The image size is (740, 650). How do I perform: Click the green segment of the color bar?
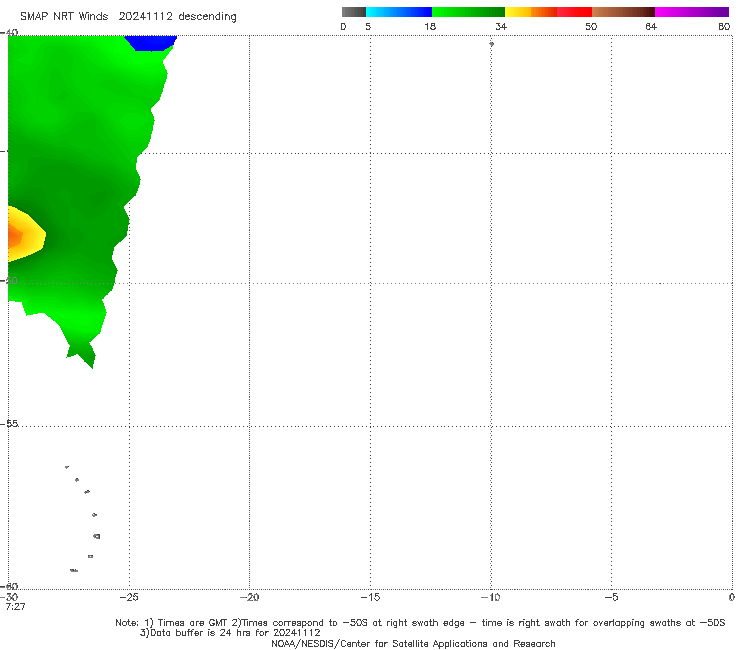(x=468, y=12)
